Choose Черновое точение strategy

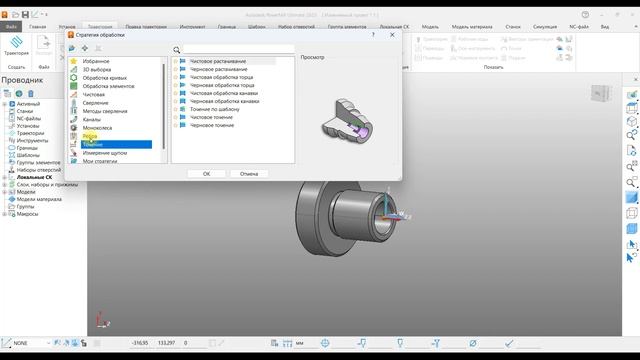click(212, 125)
